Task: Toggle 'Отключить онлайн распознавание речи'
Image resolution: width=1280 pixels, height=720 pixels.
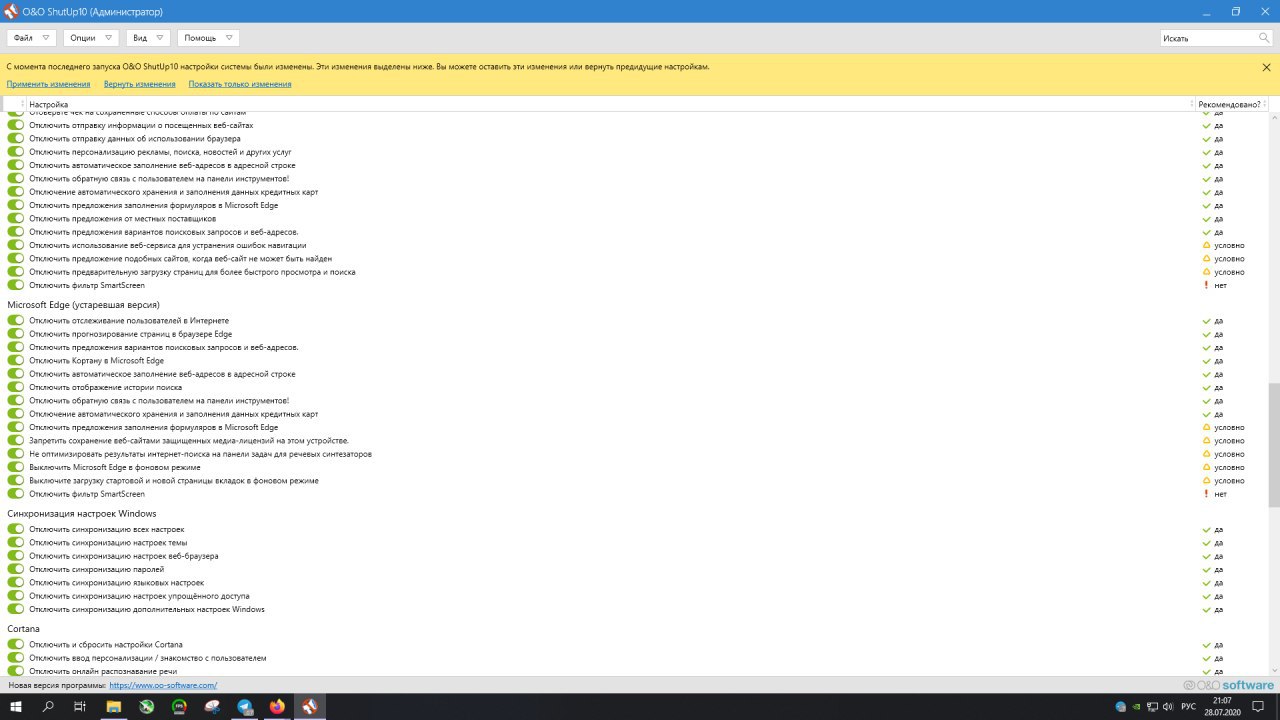Action: point(15,671)
